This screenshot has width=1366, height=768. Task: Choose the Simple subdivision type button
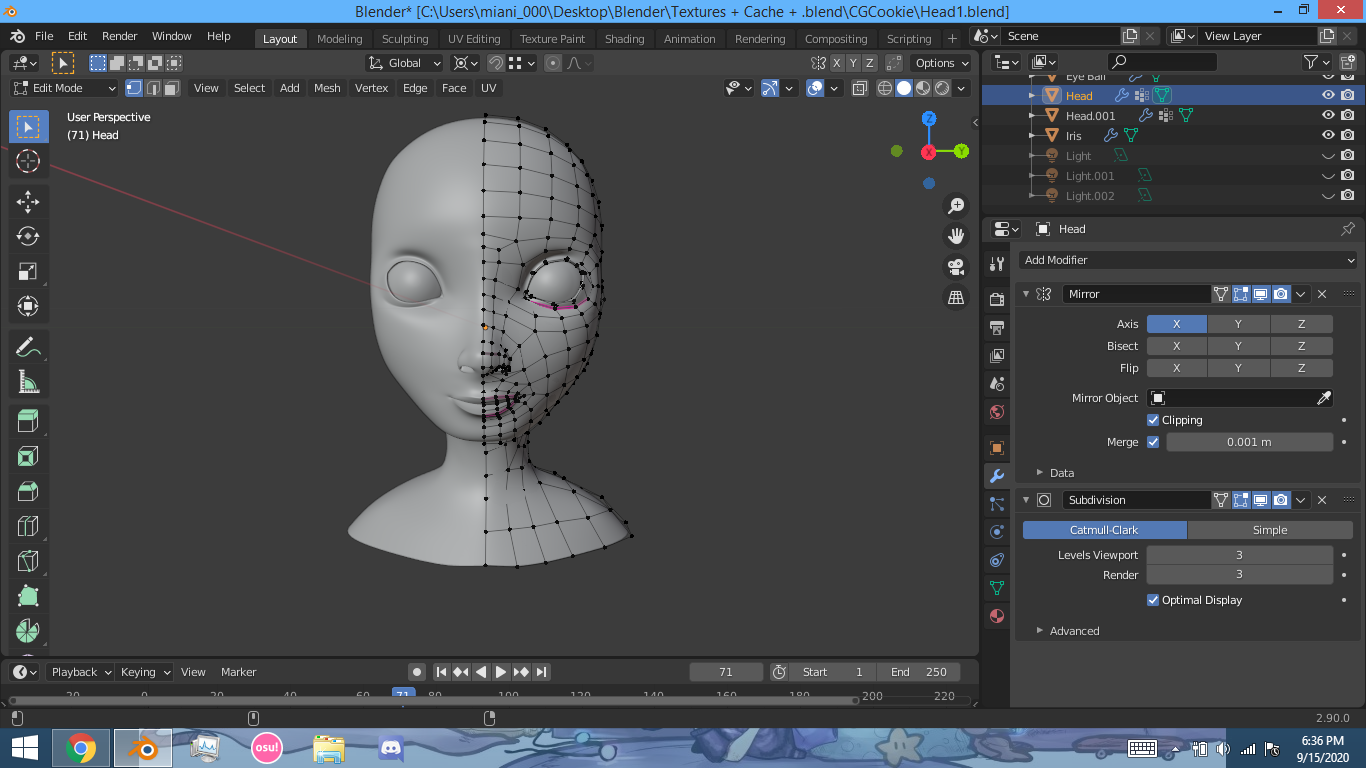(1269, 530)
